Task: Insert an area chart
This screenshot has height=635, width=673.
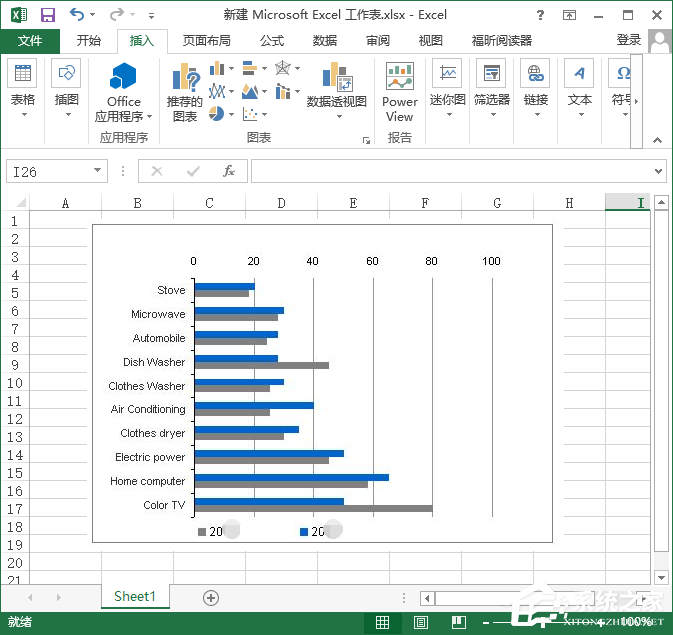Action: pos(250,91)
